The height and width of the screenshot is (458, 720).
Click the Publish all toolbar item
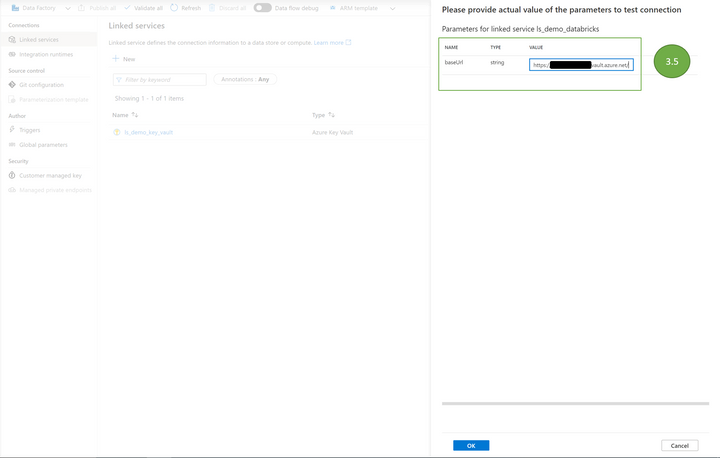[97, 8]
